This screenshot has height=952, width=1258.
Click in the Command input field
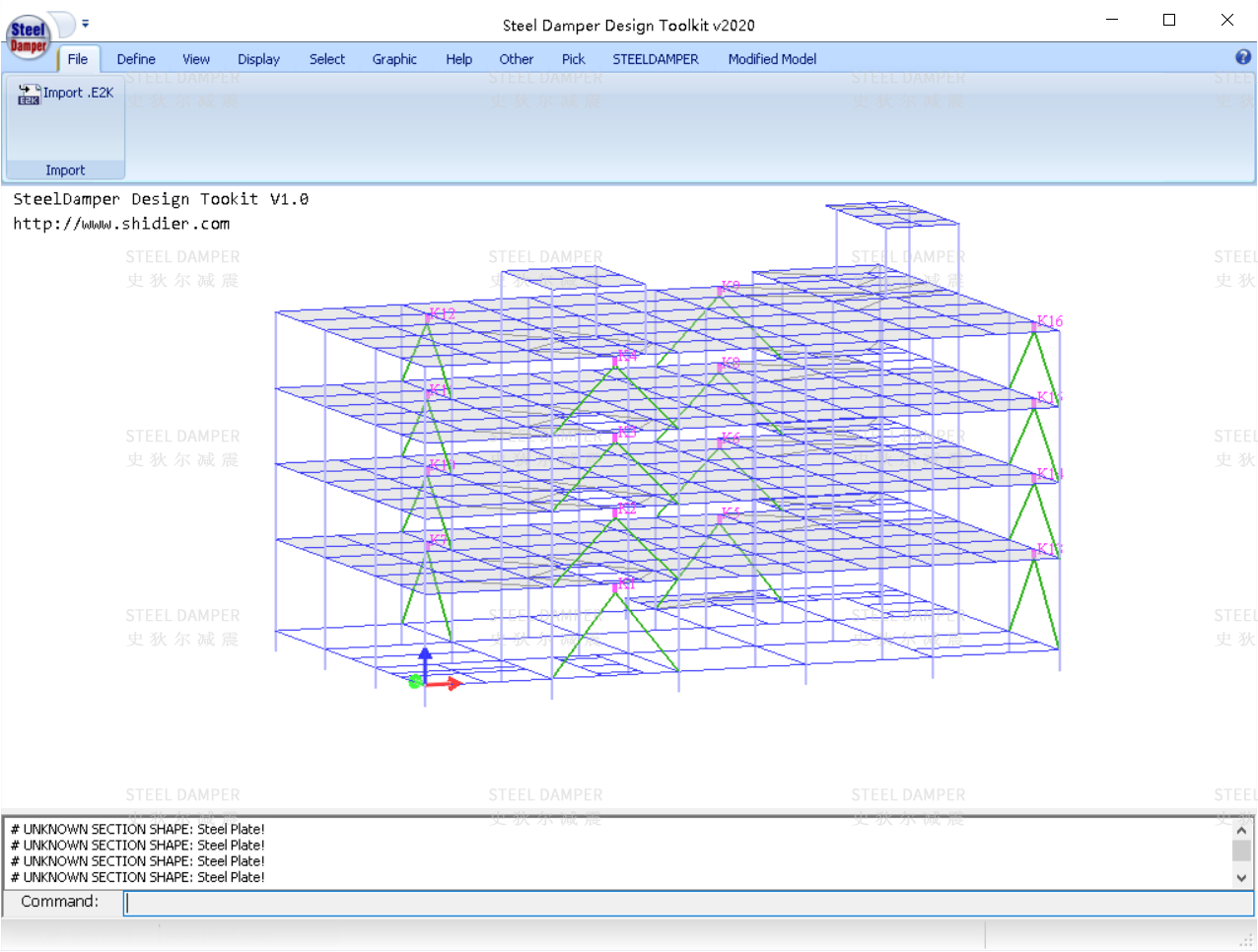click(688, 903)
